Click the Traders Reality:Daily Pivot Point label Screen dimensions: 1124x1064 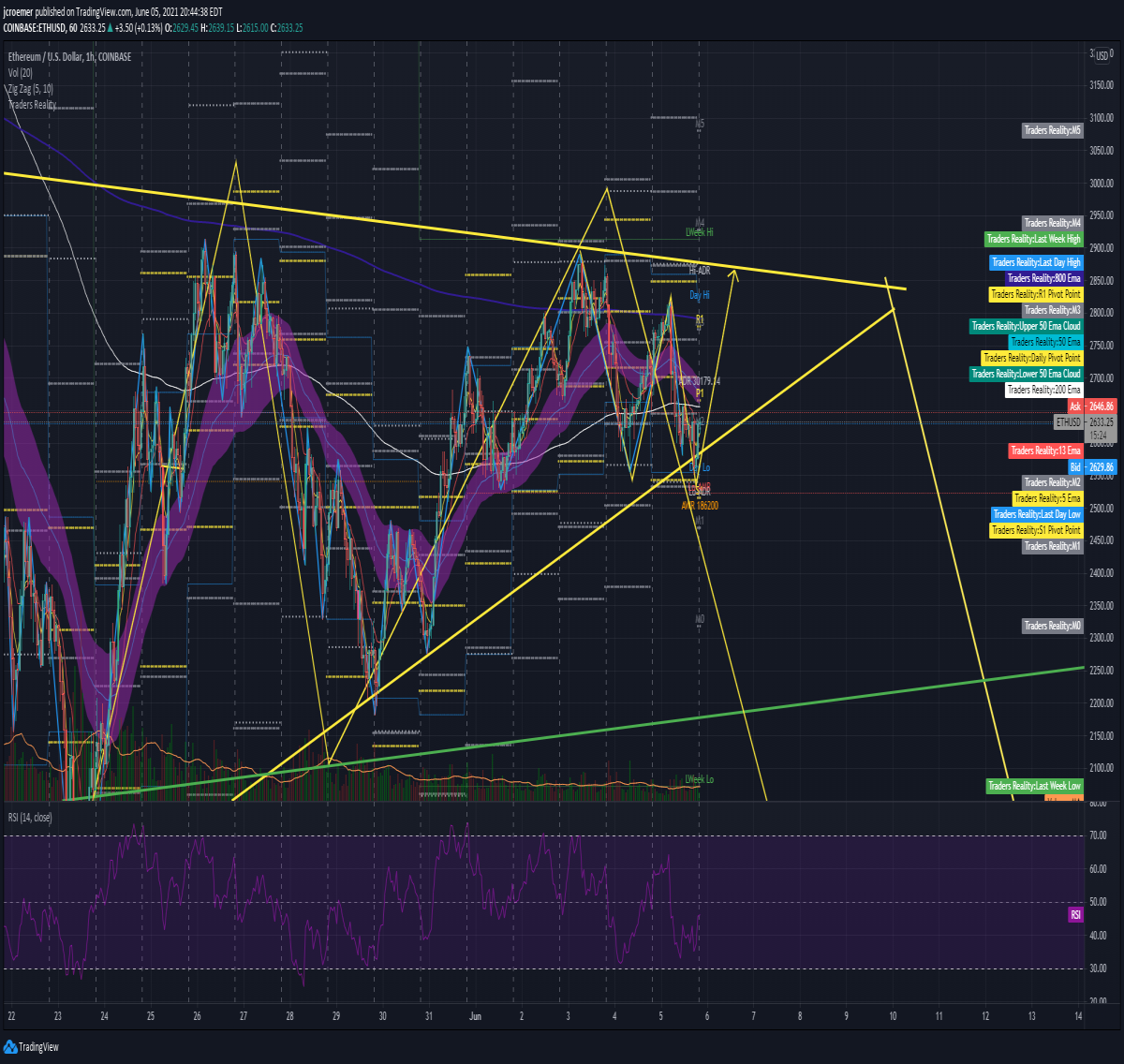pos(1031,358)
